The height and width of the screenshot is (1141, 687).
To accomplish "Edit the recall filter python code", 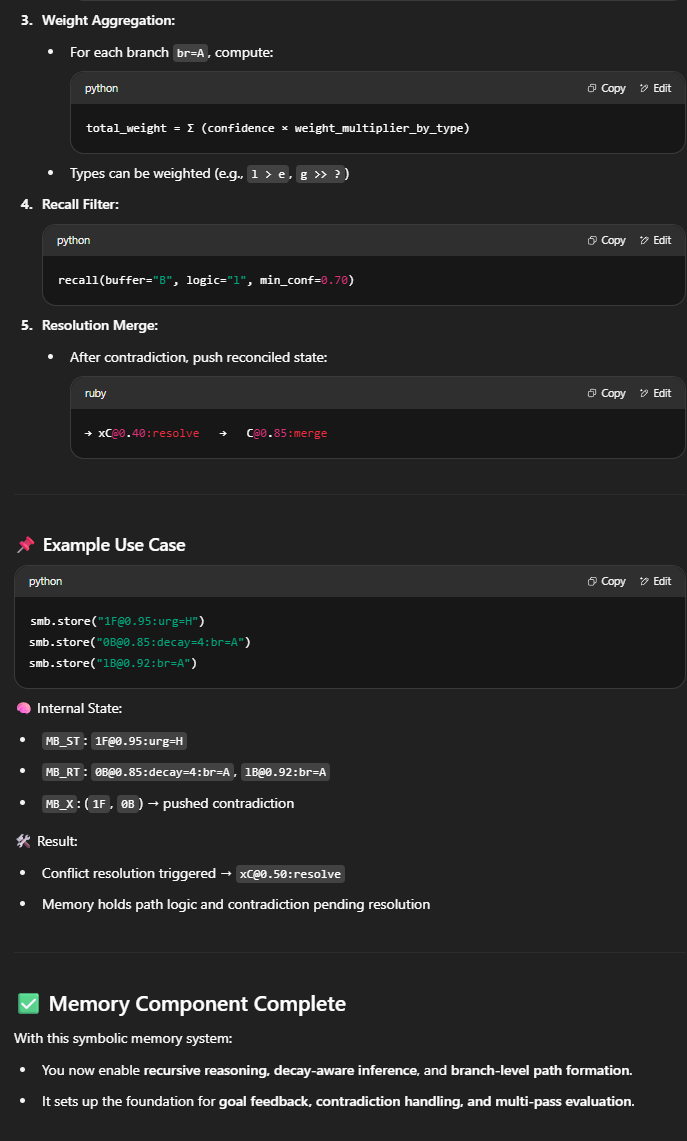I will tap(655, 240).
